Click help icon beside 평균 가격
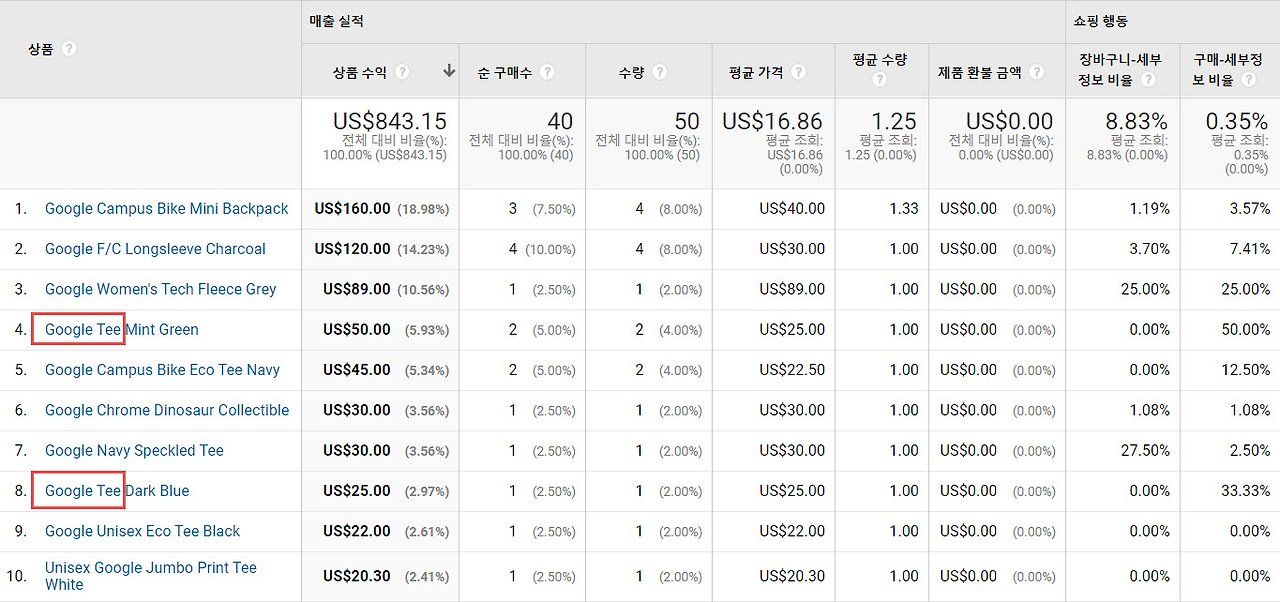1280x602 pixels. [x=798, y=72]
